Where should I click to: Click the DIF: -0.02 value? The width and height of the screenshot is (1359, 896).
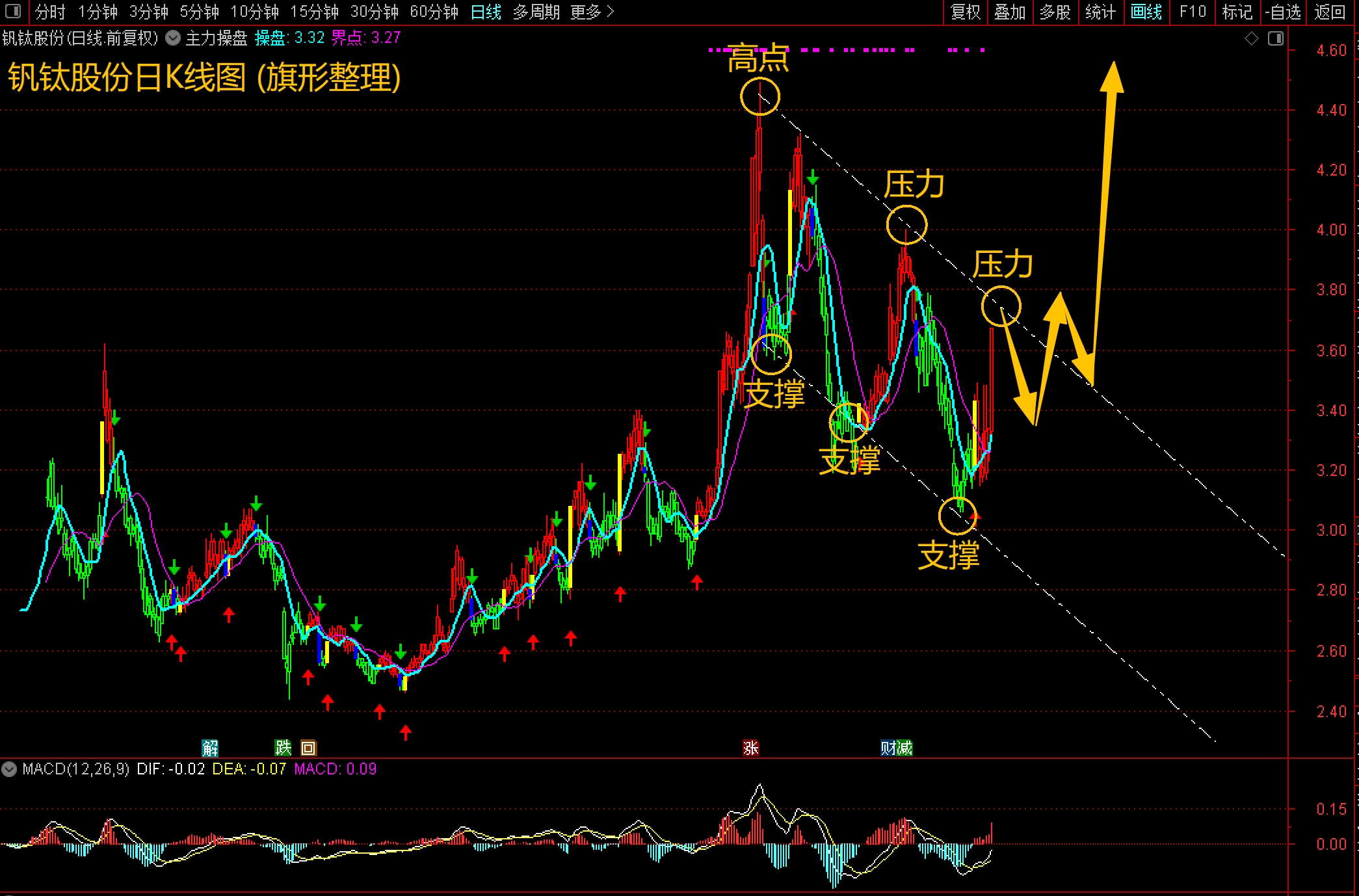click(x=170, y=769)
